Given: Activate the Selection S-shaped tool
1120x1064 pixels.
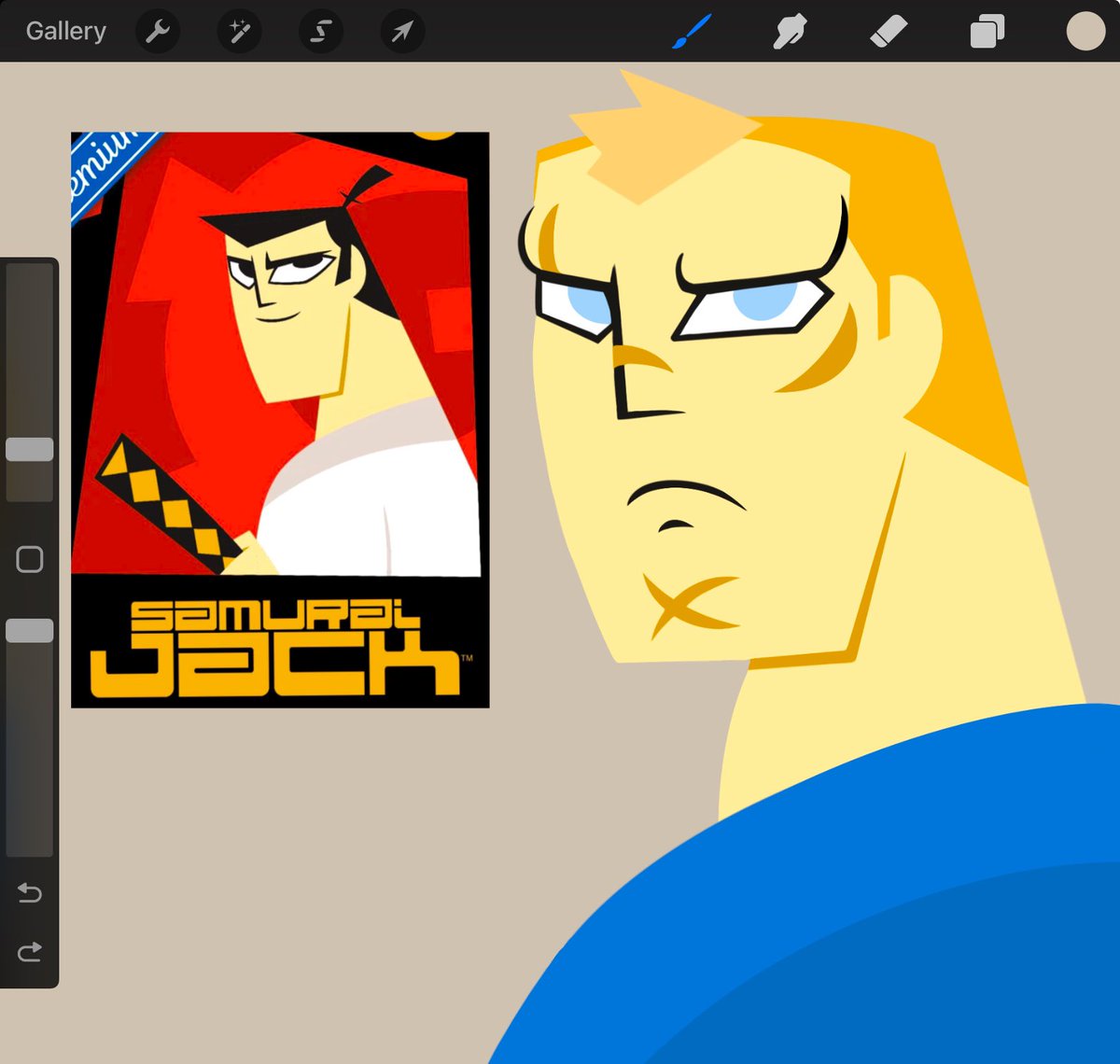Looking at the screenshot, I should point(320,32).
